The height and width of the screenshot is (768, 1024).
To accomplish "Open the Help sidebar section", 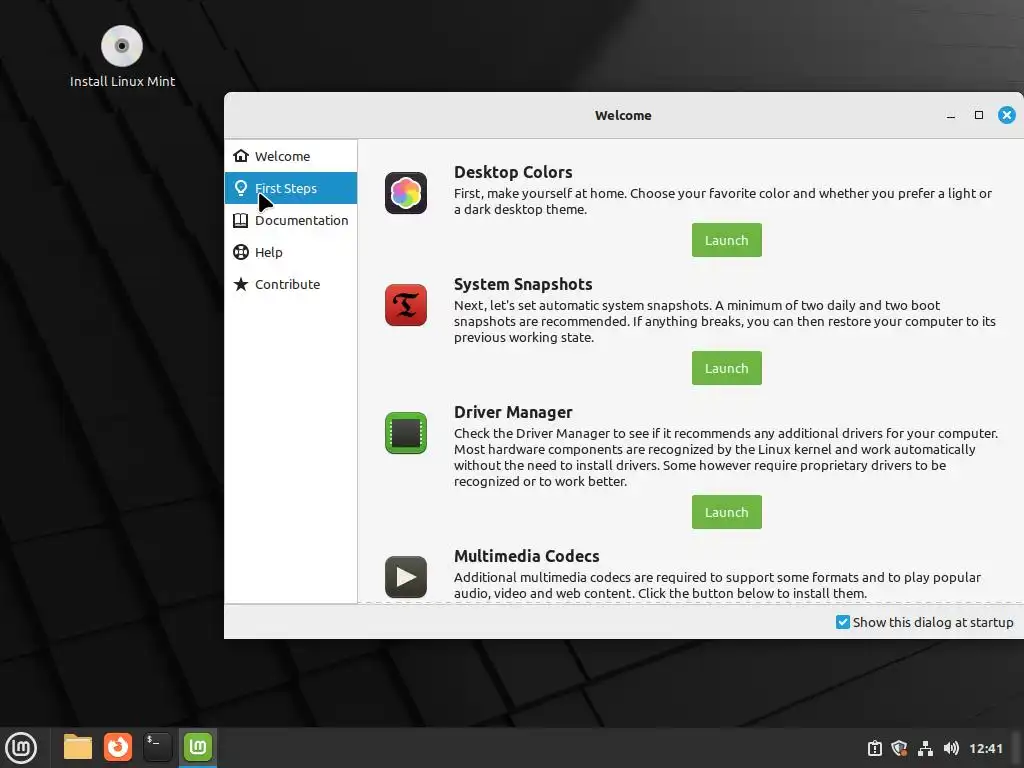I will point(291,252).
